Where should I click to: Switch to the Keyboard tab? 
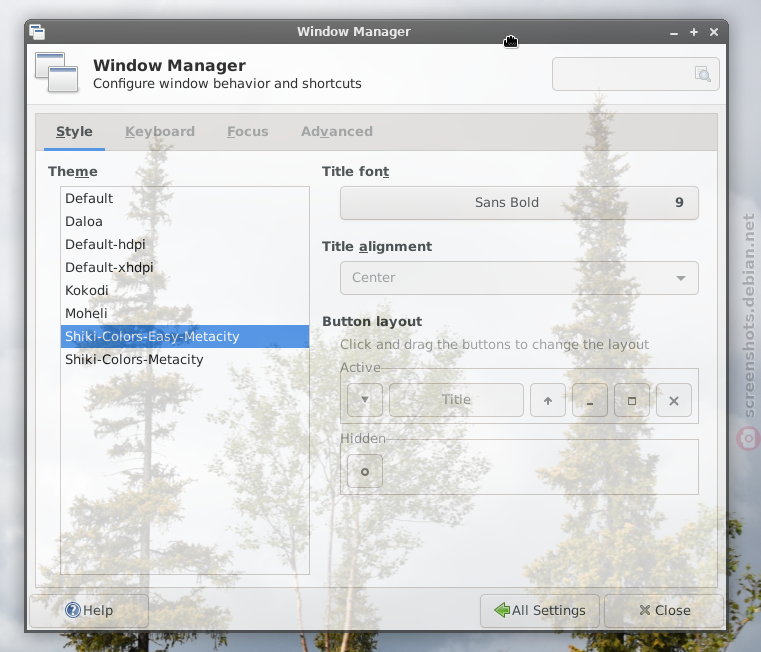(x=160, y=132)
